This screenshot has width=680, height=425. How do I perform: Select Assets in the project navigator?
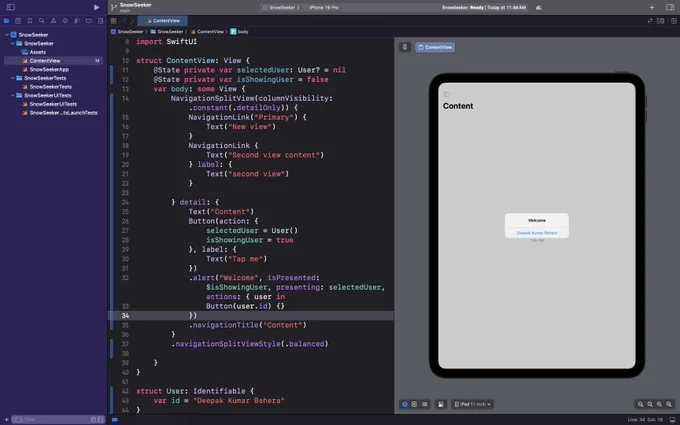(x=34, y=52)
